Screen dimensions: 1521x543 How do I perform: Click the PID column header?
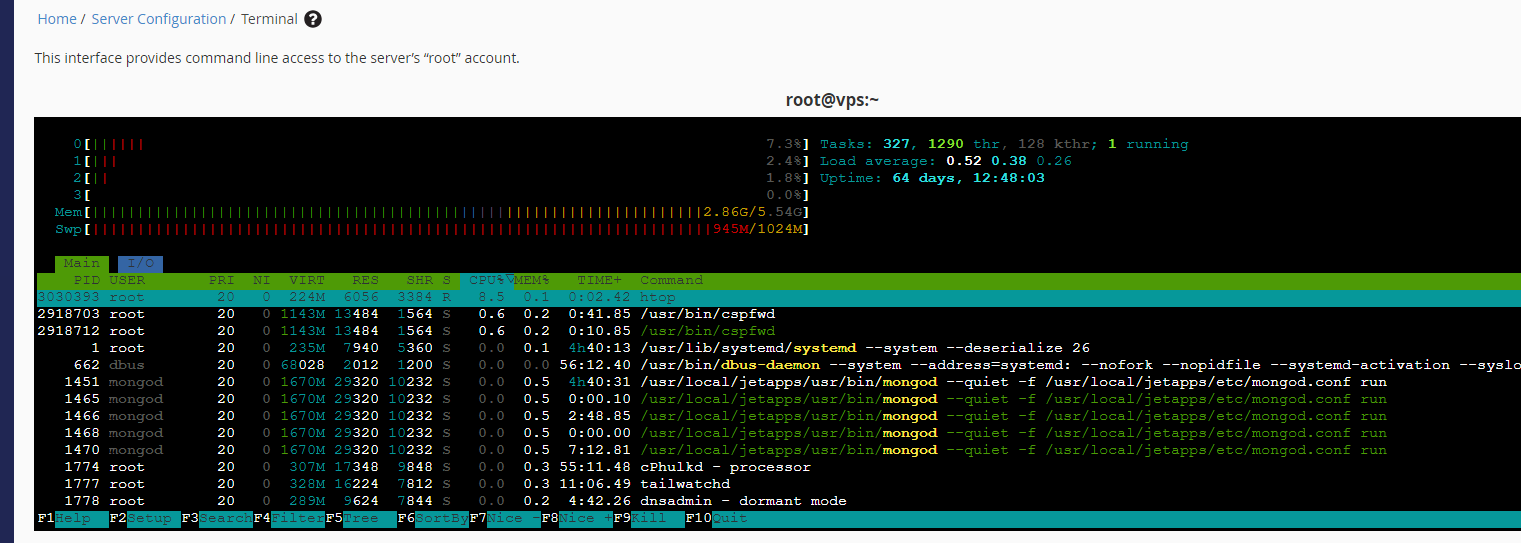(87, 280)
